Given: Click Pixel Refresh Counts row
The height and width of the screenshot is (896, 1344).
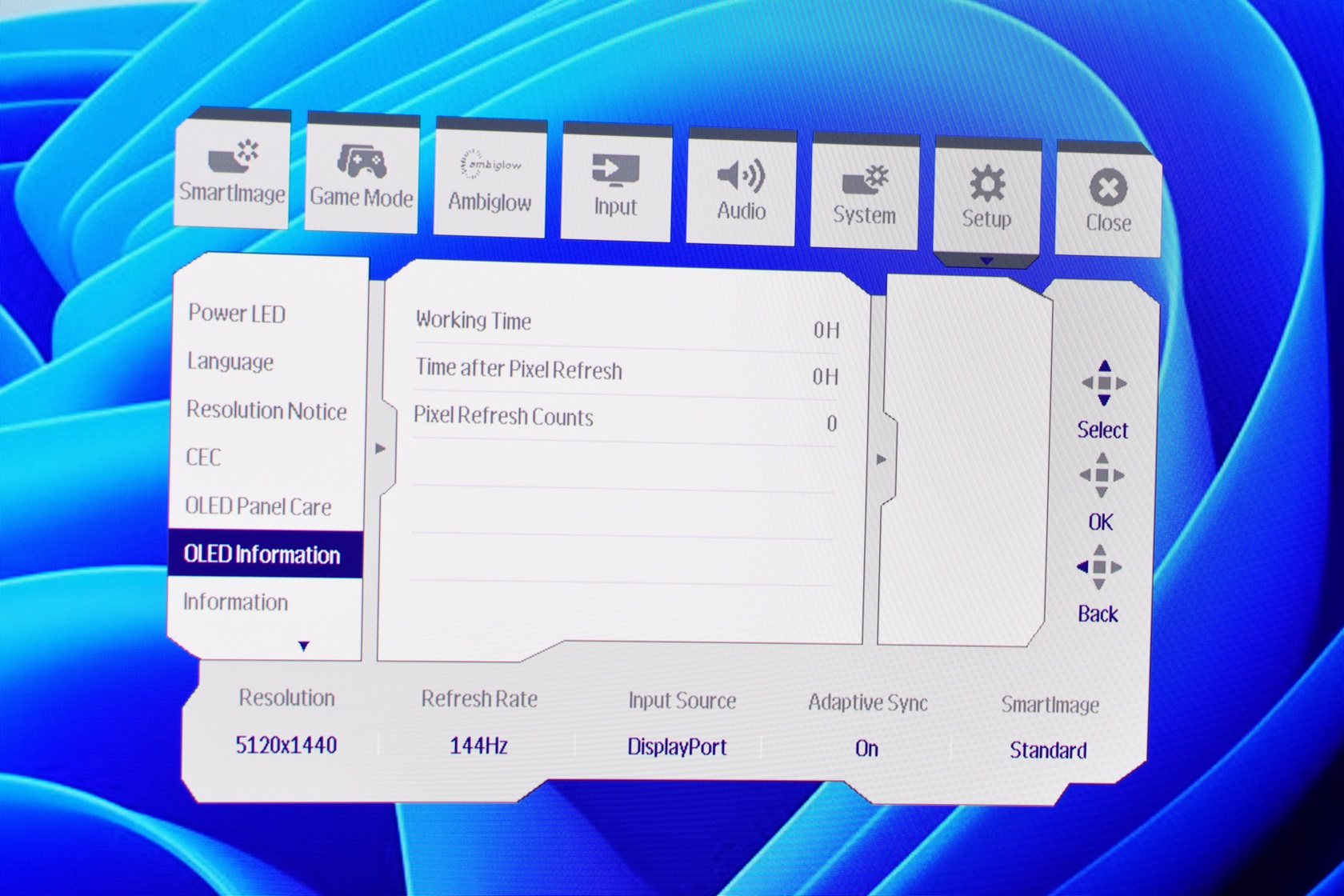Looking at the screenshot, I should pyautogui.click(x=624, y=420).
